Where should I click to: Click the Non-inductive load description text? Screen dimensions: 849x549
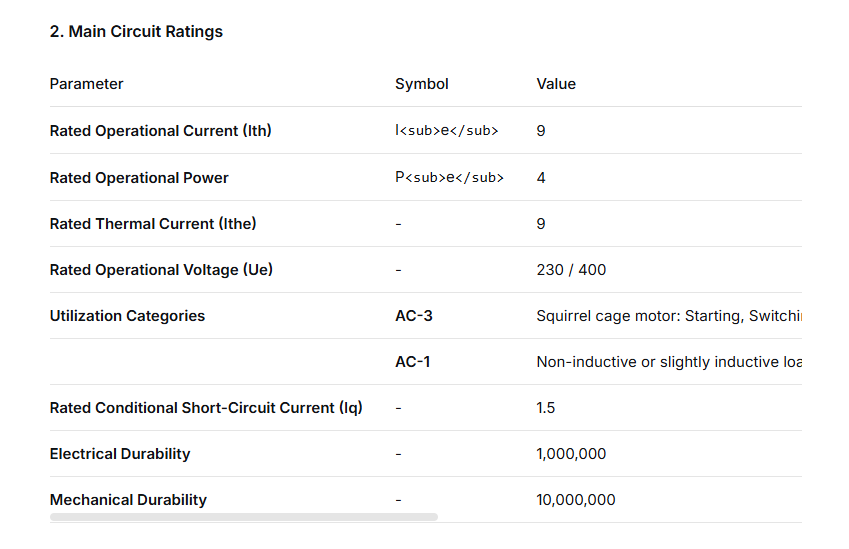[668, 362]
